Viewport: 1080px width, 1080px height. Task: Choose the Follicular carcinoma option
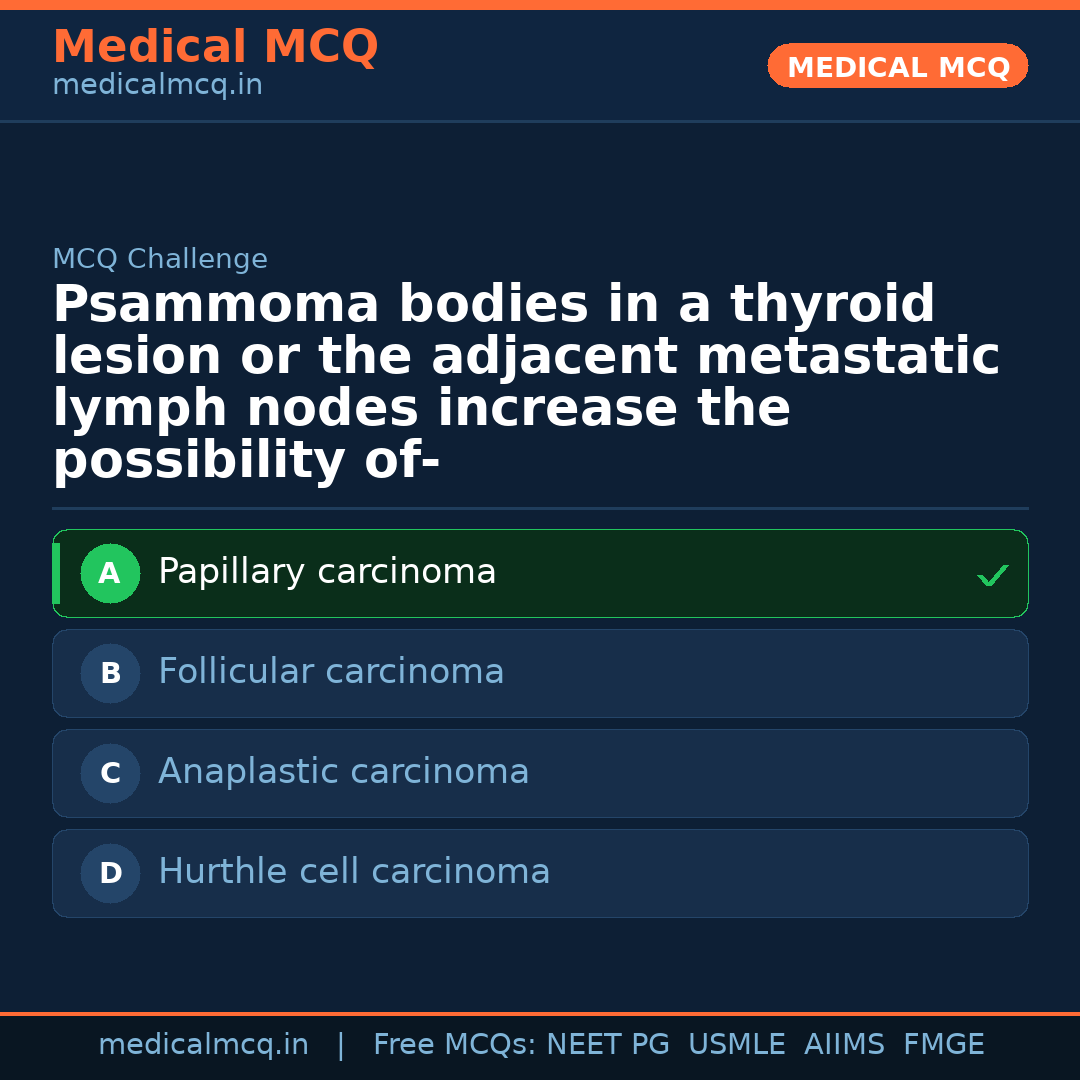click(x=331, y=672)
